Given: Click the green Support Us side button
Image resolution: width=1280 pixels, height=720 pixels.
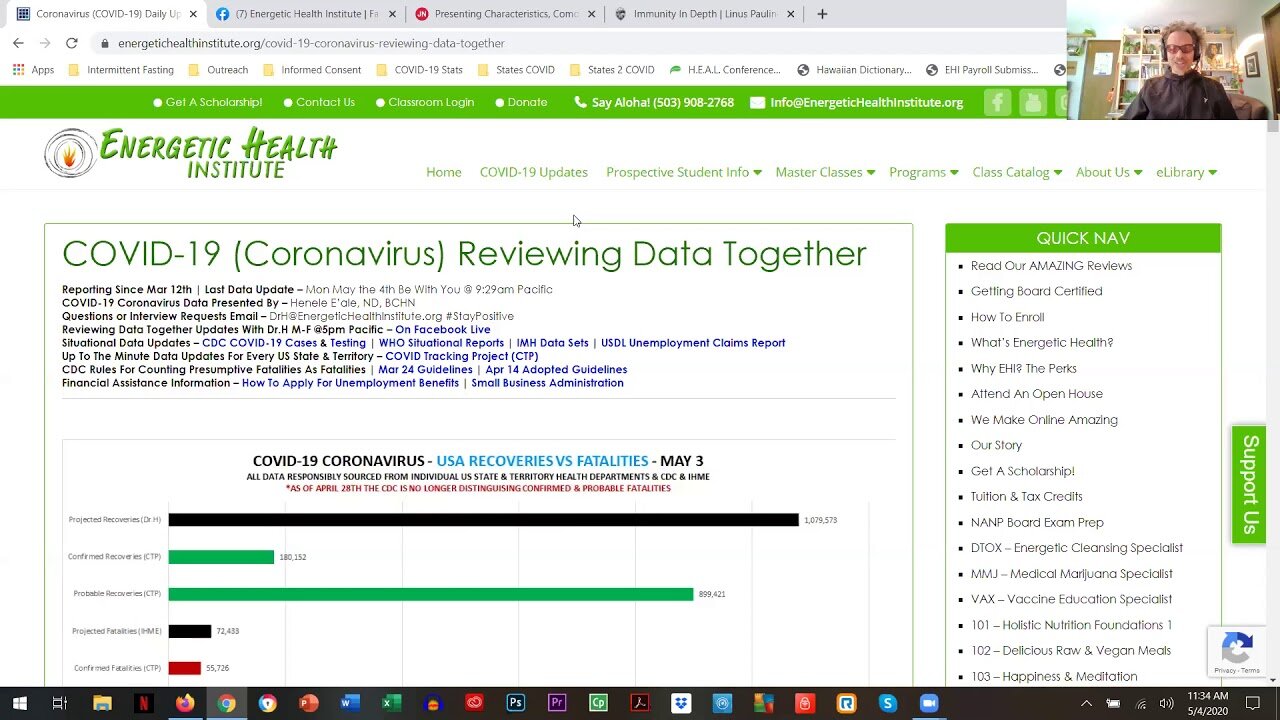Looking at the screenshot, I should pyautogui.click(x=1249, y=485).
